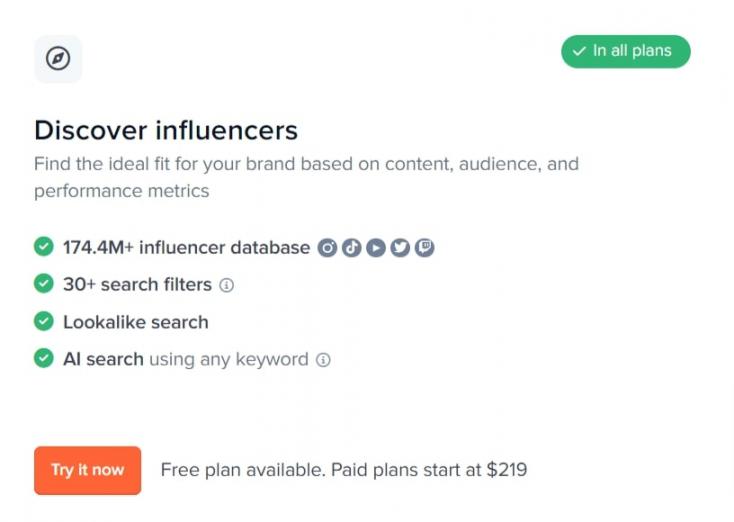Click the AI search feature label
Image resolution: width=734 pixels, height=522 pixels.
103,359
